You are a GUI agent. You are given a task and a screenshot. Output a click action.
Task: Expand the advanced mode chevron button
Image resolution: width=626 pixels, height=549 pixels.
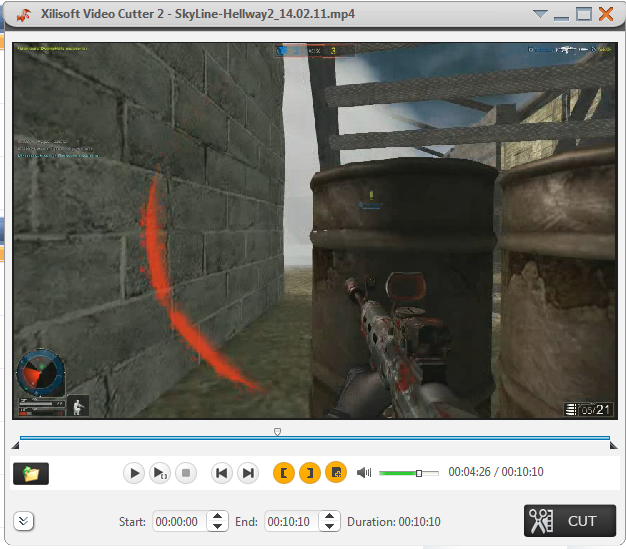tap(24, 521)
